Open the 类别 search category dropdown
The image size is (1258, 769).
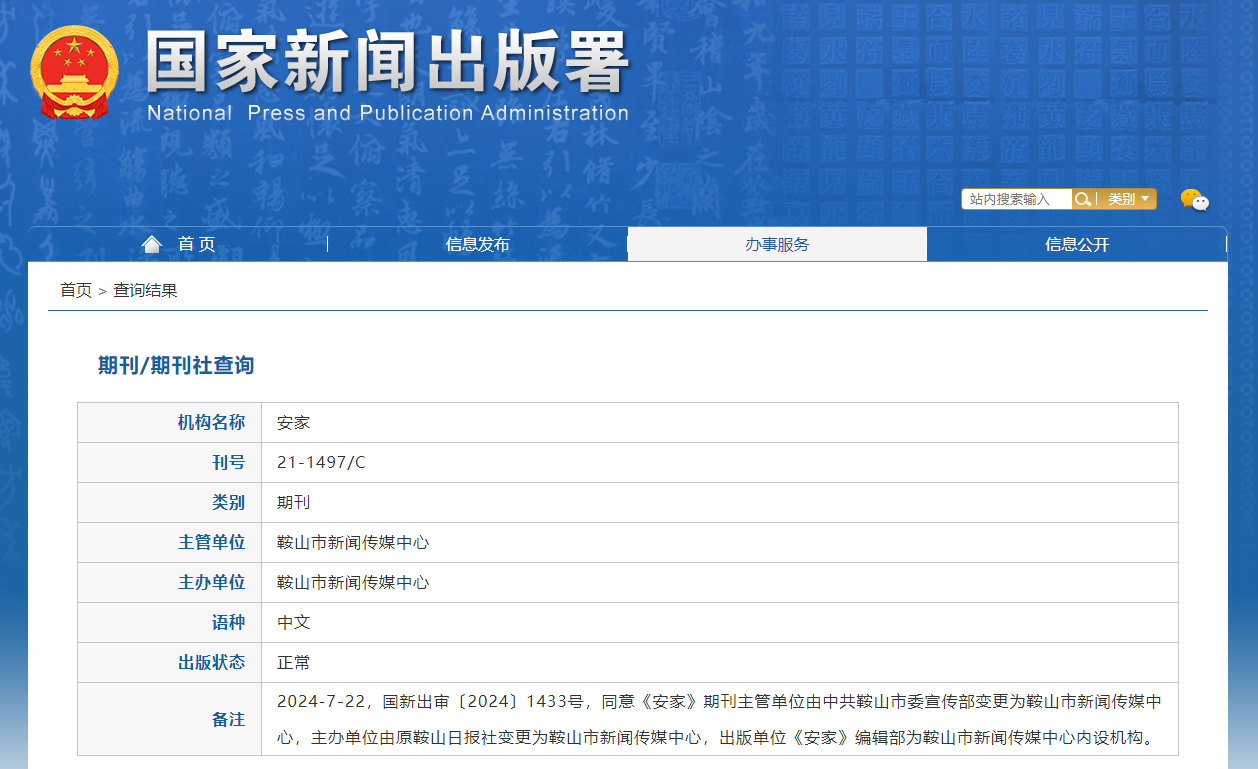pos(1127,199)
